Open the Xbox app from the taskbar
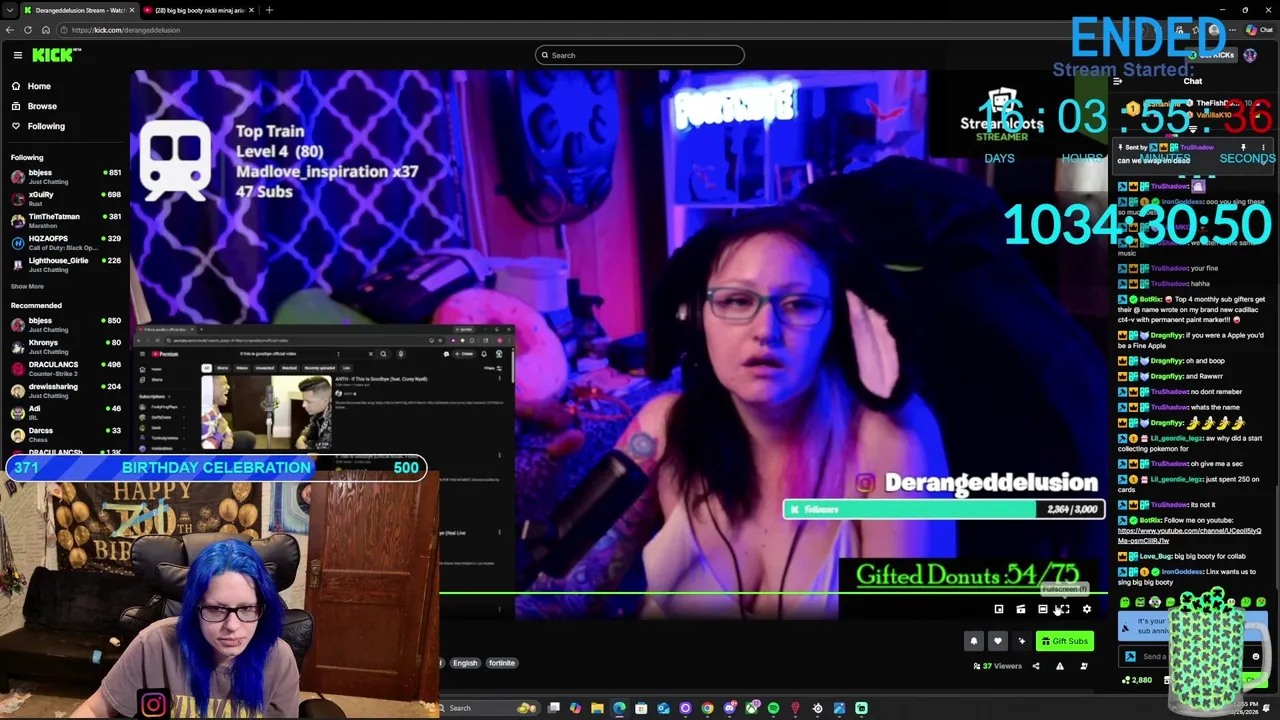The height and width of the screenshot is (720, 1280). tap(752, 708)
